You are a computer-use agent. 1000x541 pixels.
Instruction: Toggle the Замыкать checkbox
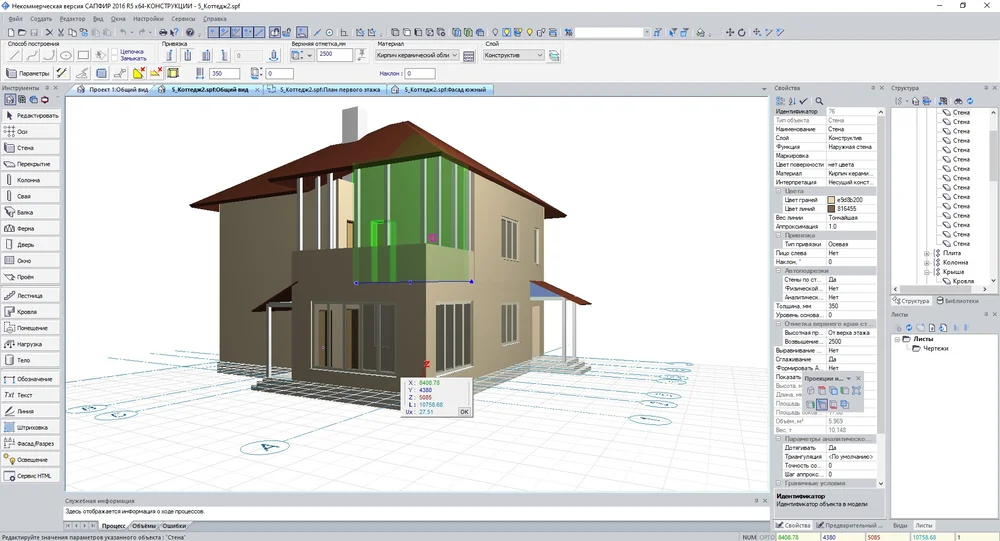coord(113,59)
